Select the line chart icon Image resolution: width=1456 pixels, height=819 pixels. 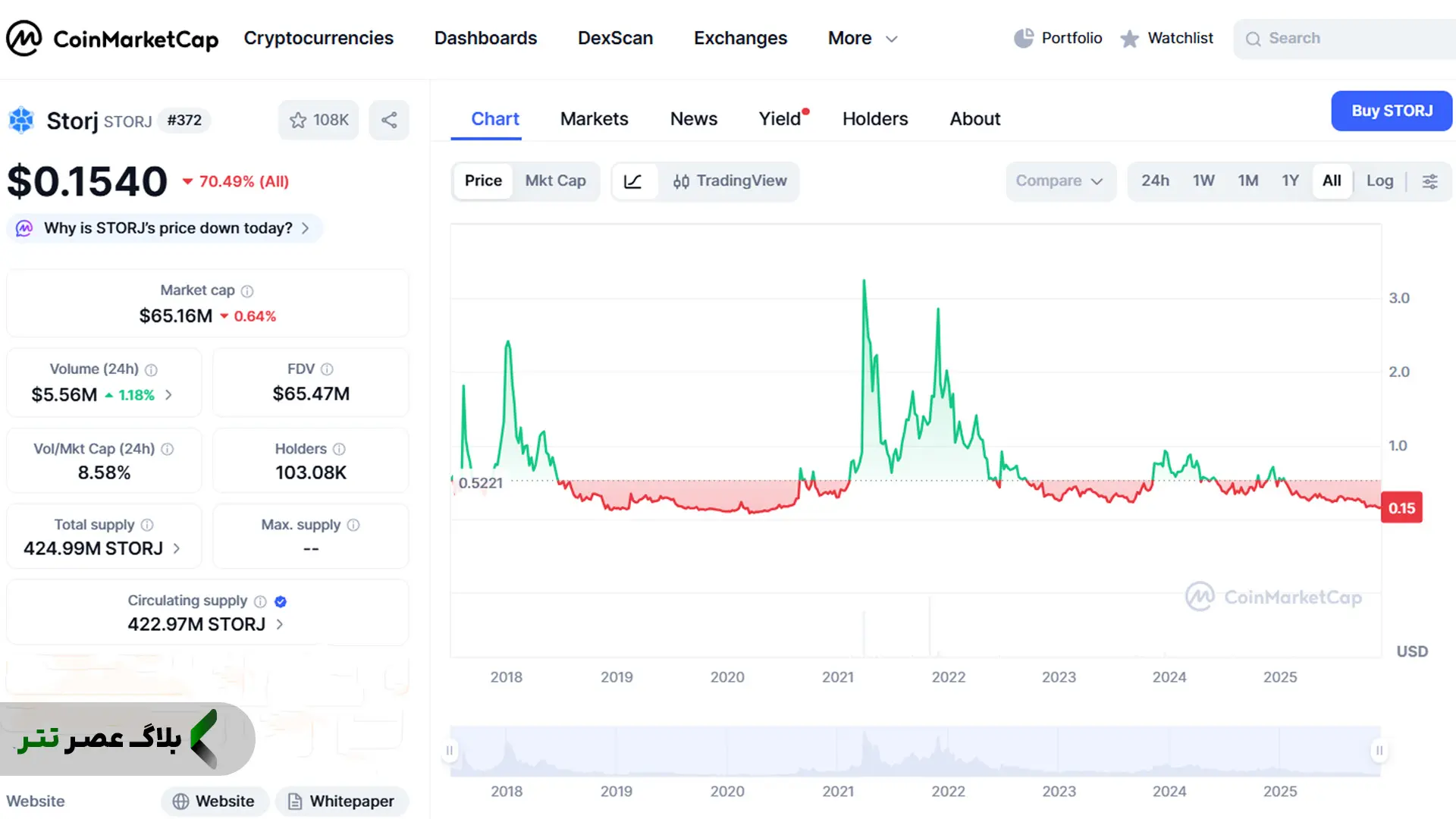tap(633, 181)
